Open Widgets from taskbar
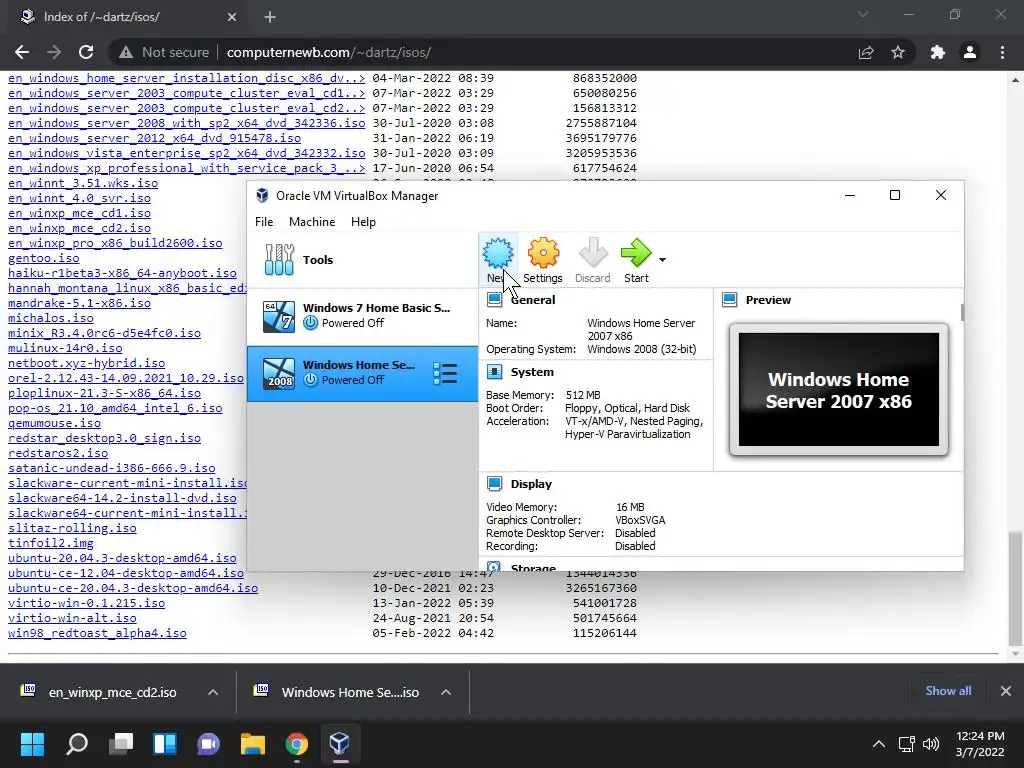1024x768 pixels. coord(165,743)
